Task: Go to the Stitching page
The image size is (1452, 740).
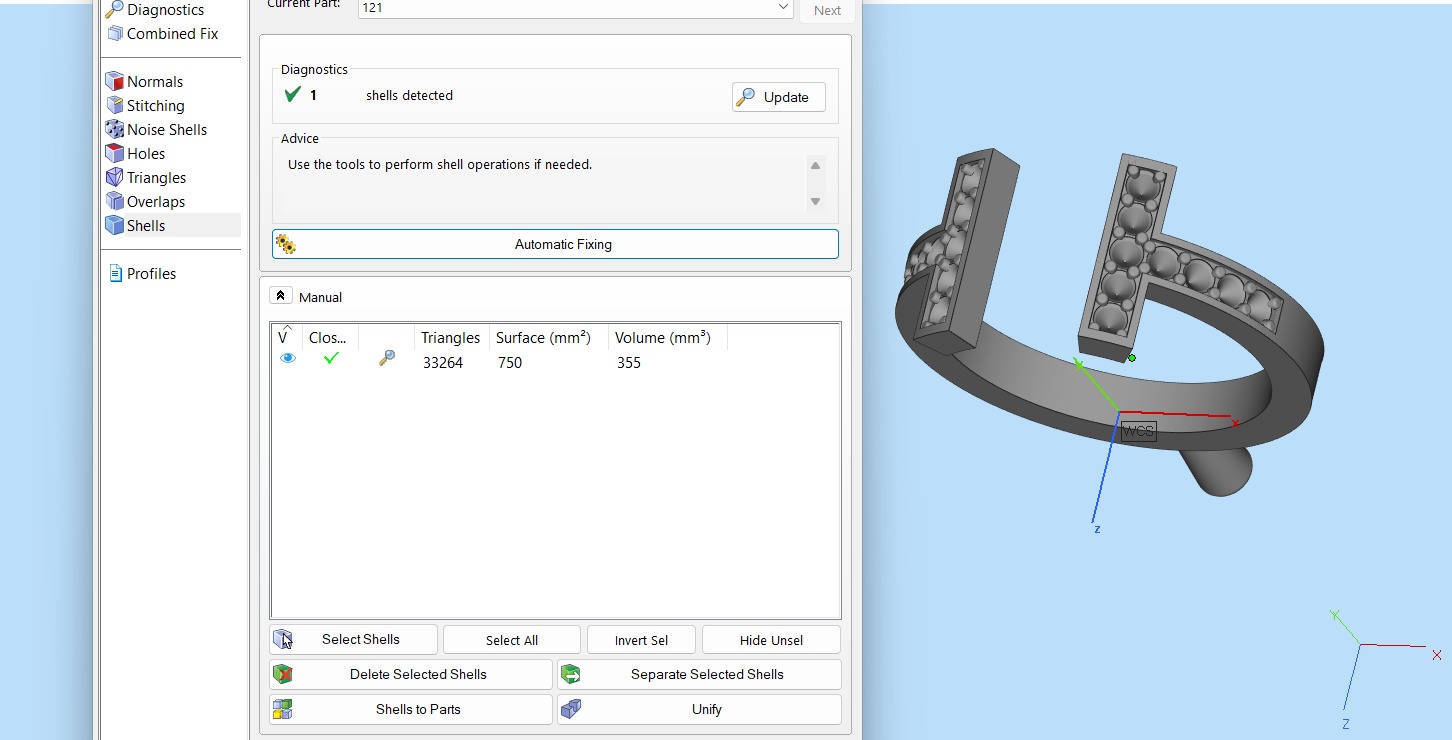Action: [x=155, y=106]
